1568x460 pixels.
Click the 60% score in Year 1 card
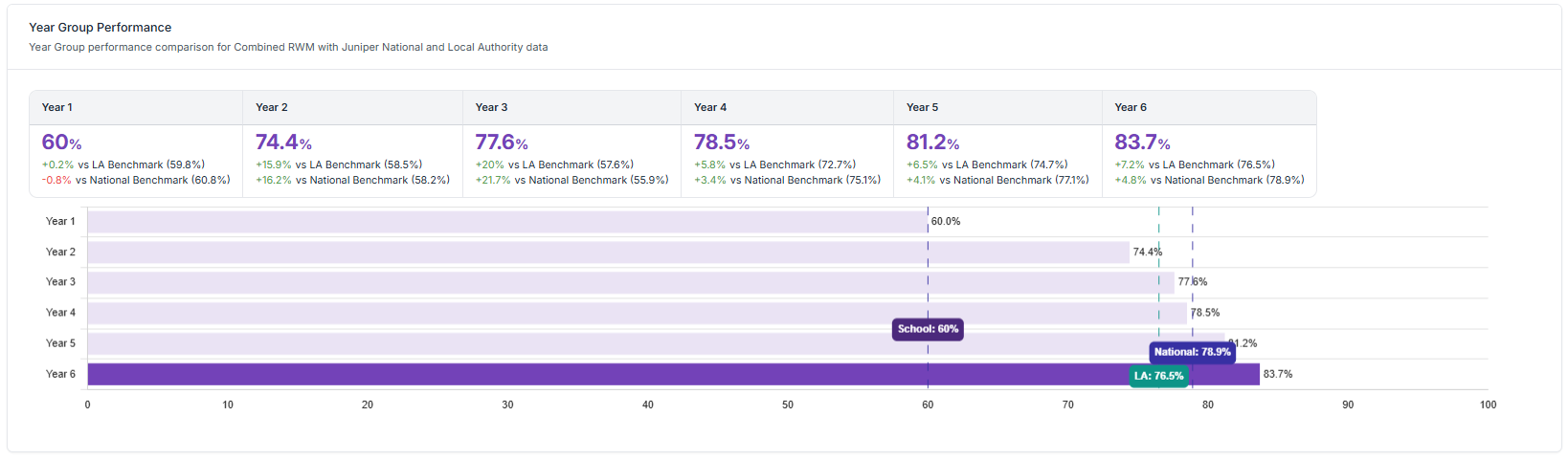[x=61, y=142]
